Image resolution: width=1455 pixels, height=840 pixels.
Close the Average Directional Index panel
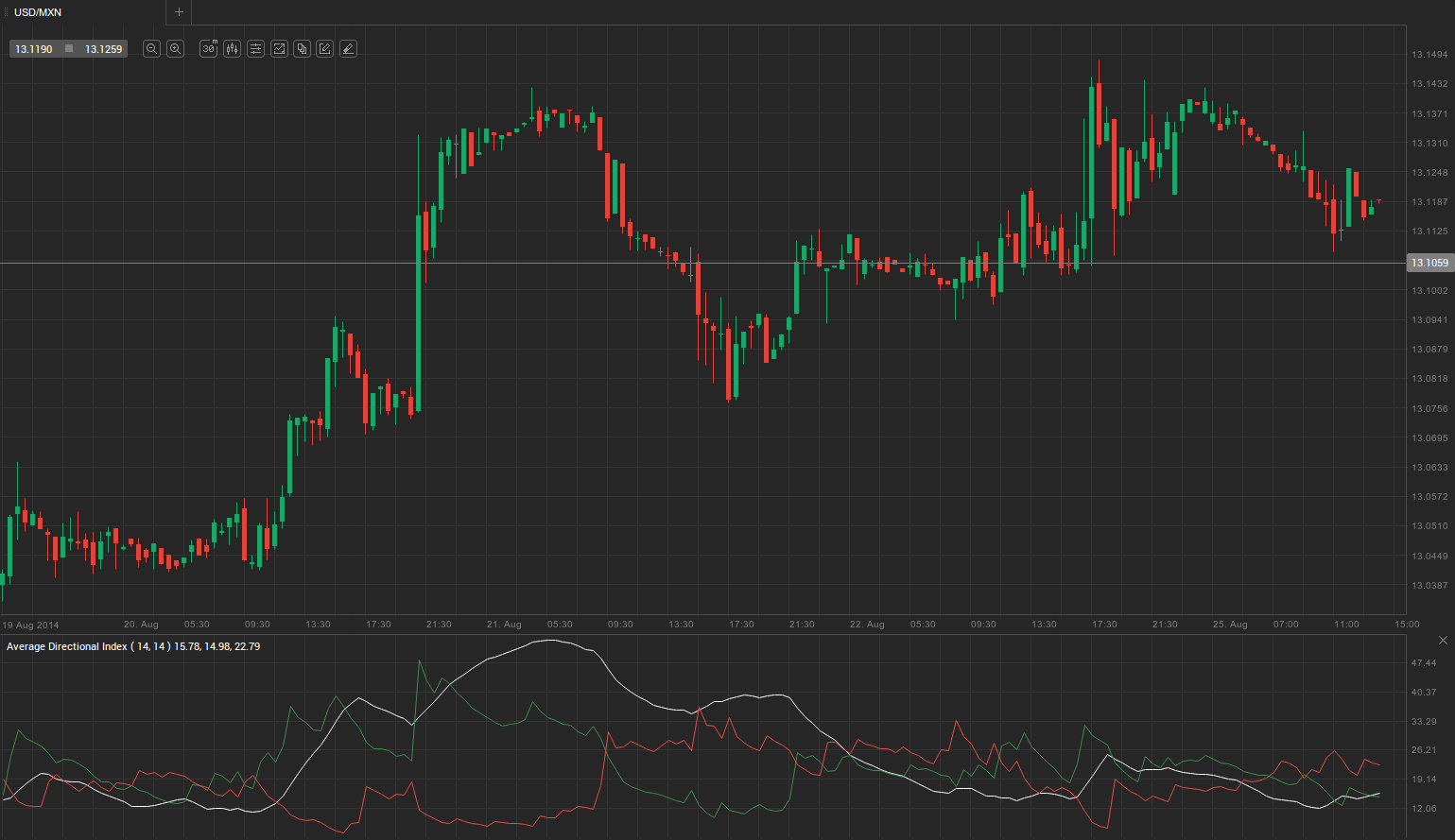click(1443, 641)
